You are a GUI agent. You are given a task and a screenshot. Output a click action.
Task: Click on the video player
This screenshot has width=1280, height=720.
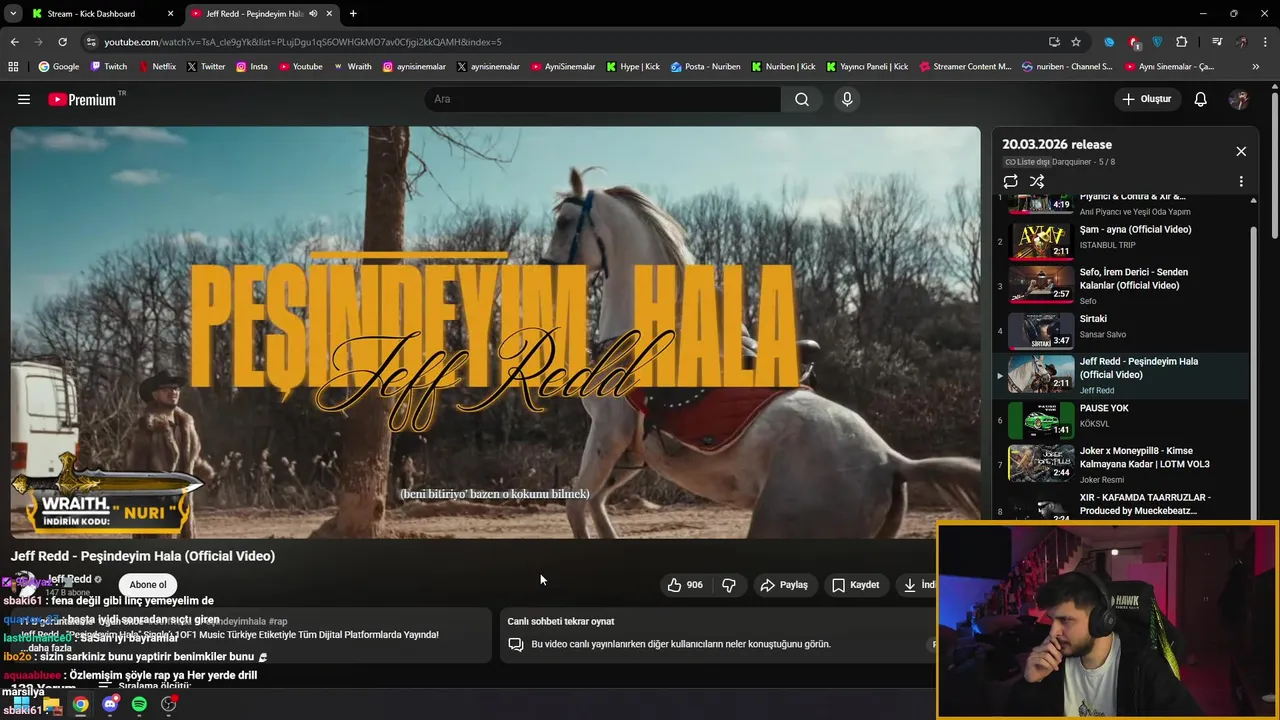496,332
